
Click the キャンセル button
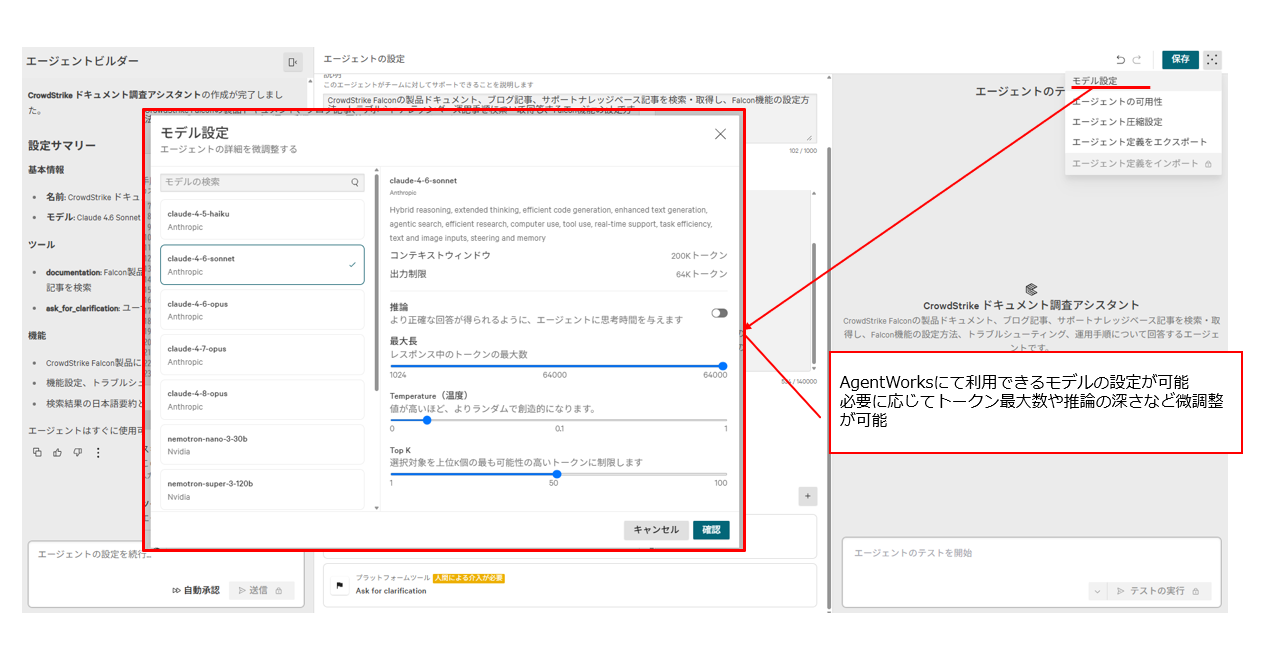(x=656, y=530)
